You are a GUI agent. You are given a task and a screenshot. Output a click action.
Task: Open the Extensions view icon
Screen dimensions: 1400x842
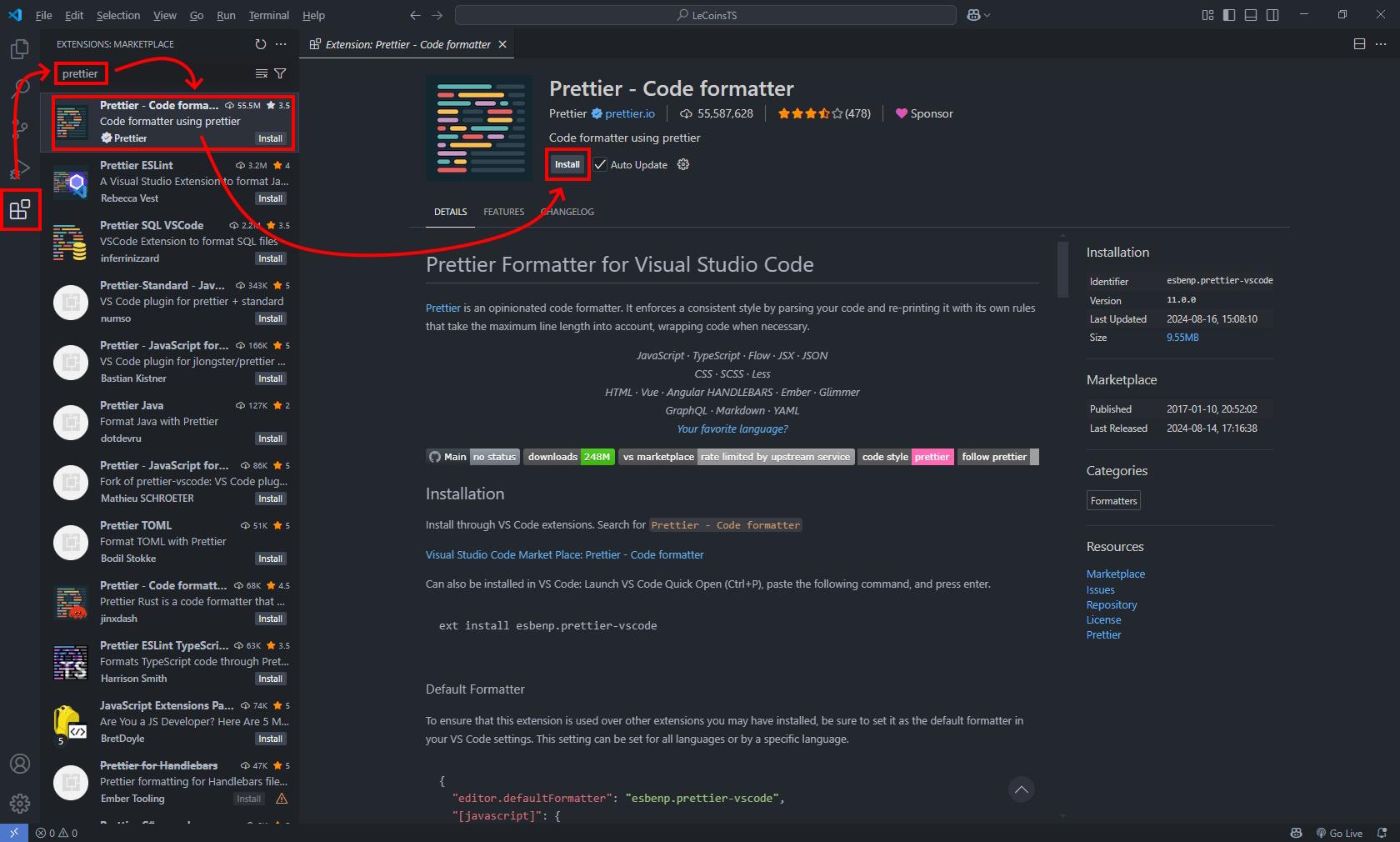(19, 209)
